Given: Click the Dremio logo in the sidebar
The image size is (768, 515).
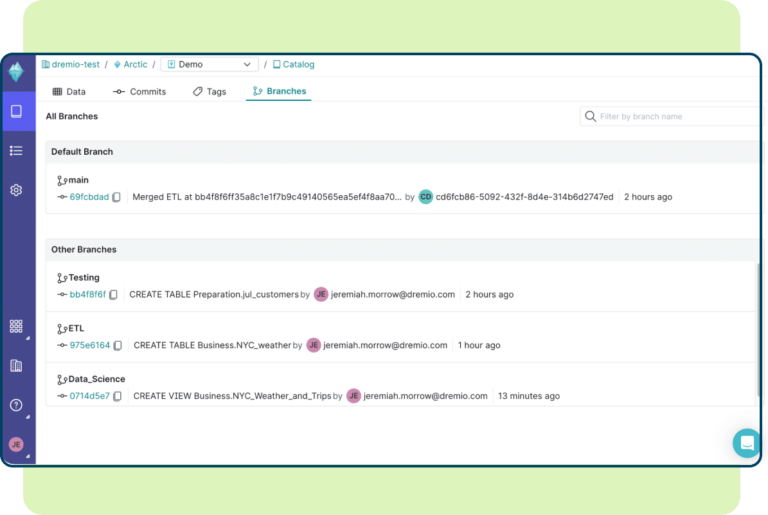Looking at the screenshot, I should click(x=16, y=72).
